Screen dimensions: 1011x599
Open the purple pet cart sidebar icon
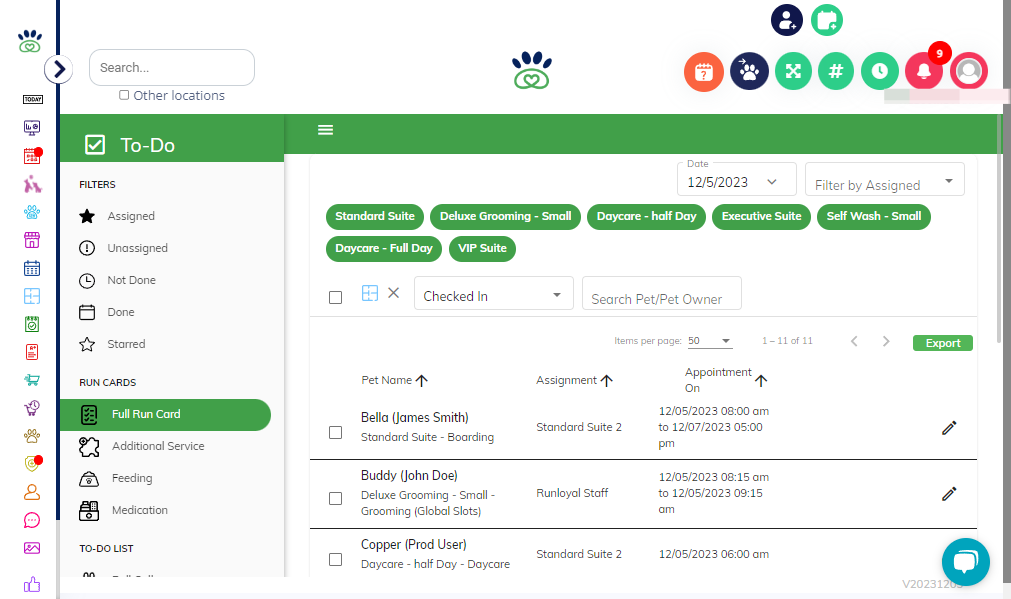pyautogui.click(x=32, y=408)
